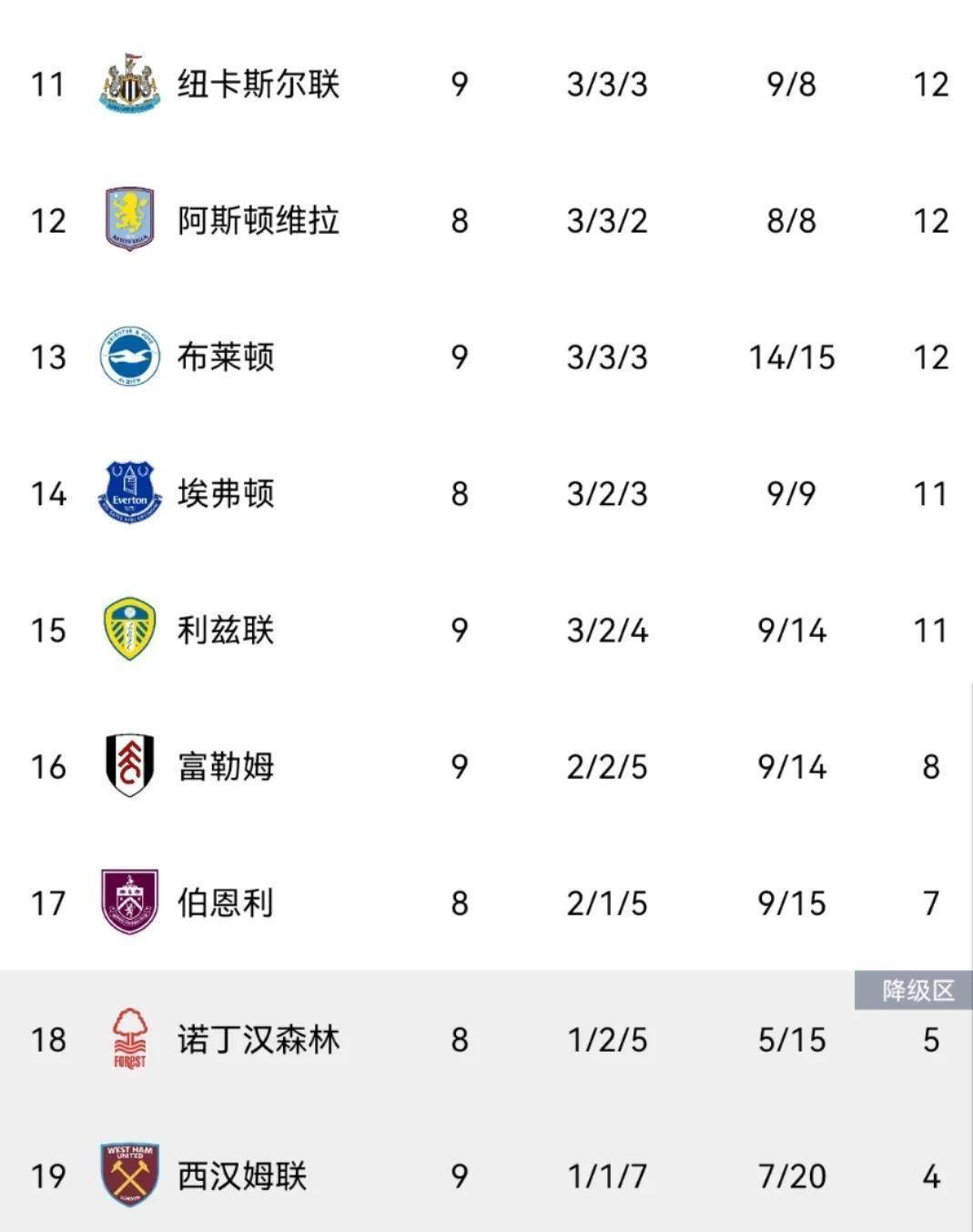Select team name 布莱顿
This screenshot has height=1232, width=973.
(x=226, y=357)
